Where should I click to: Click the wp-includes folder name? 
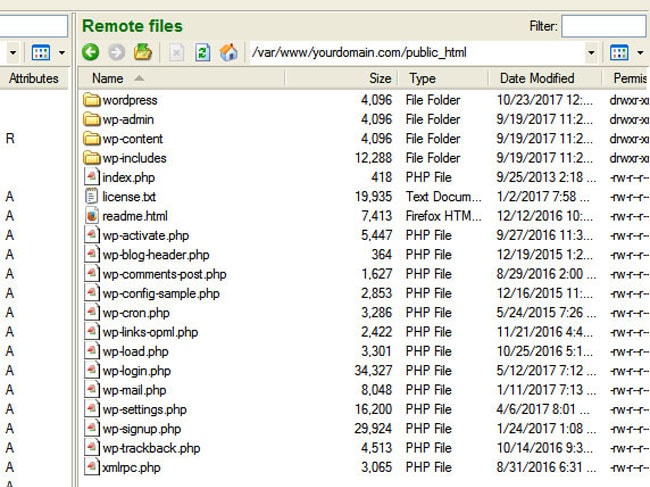tap(134, 158)
